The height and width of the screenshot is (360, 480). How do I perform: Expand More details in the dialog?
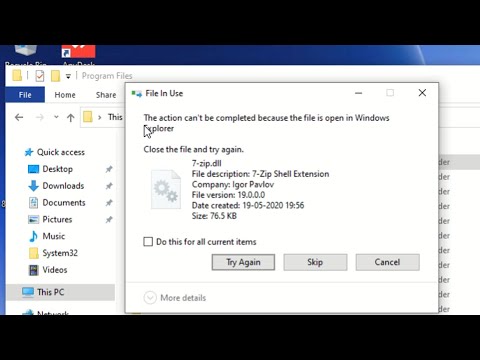click(175, 298)
